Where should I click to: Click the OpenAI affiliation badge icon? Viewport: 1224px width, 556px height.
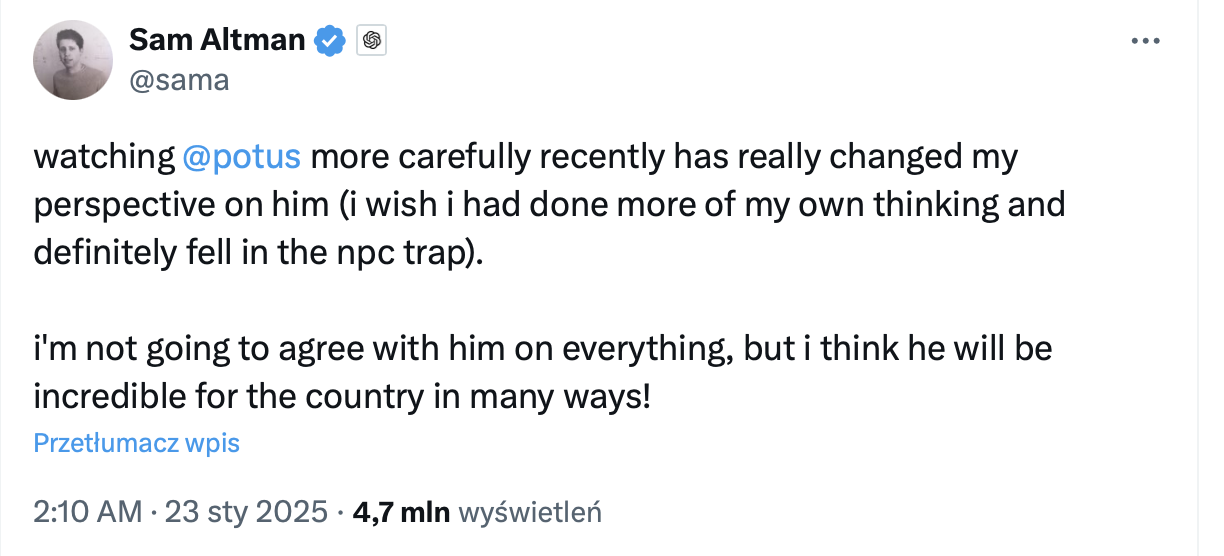372,40
